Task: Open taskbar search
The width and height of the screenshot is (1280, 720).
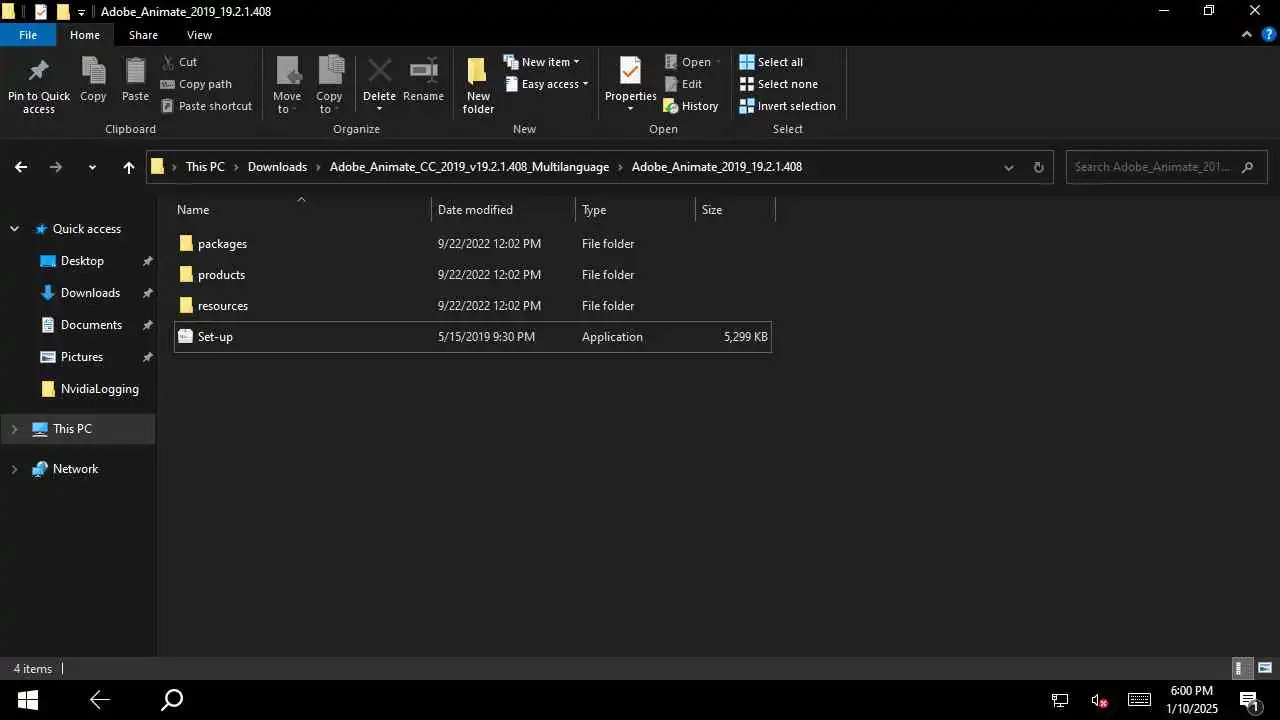Action: click(172, 700)
